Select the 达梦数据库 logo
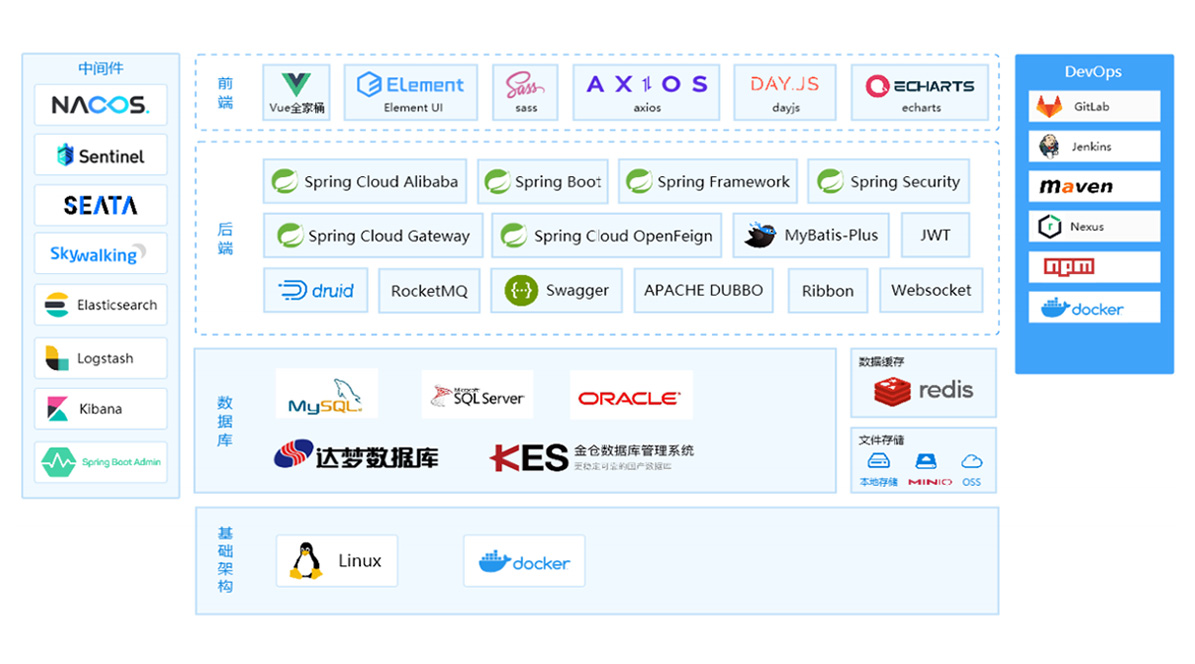1195x664 pixels. [x=356, y=455]
